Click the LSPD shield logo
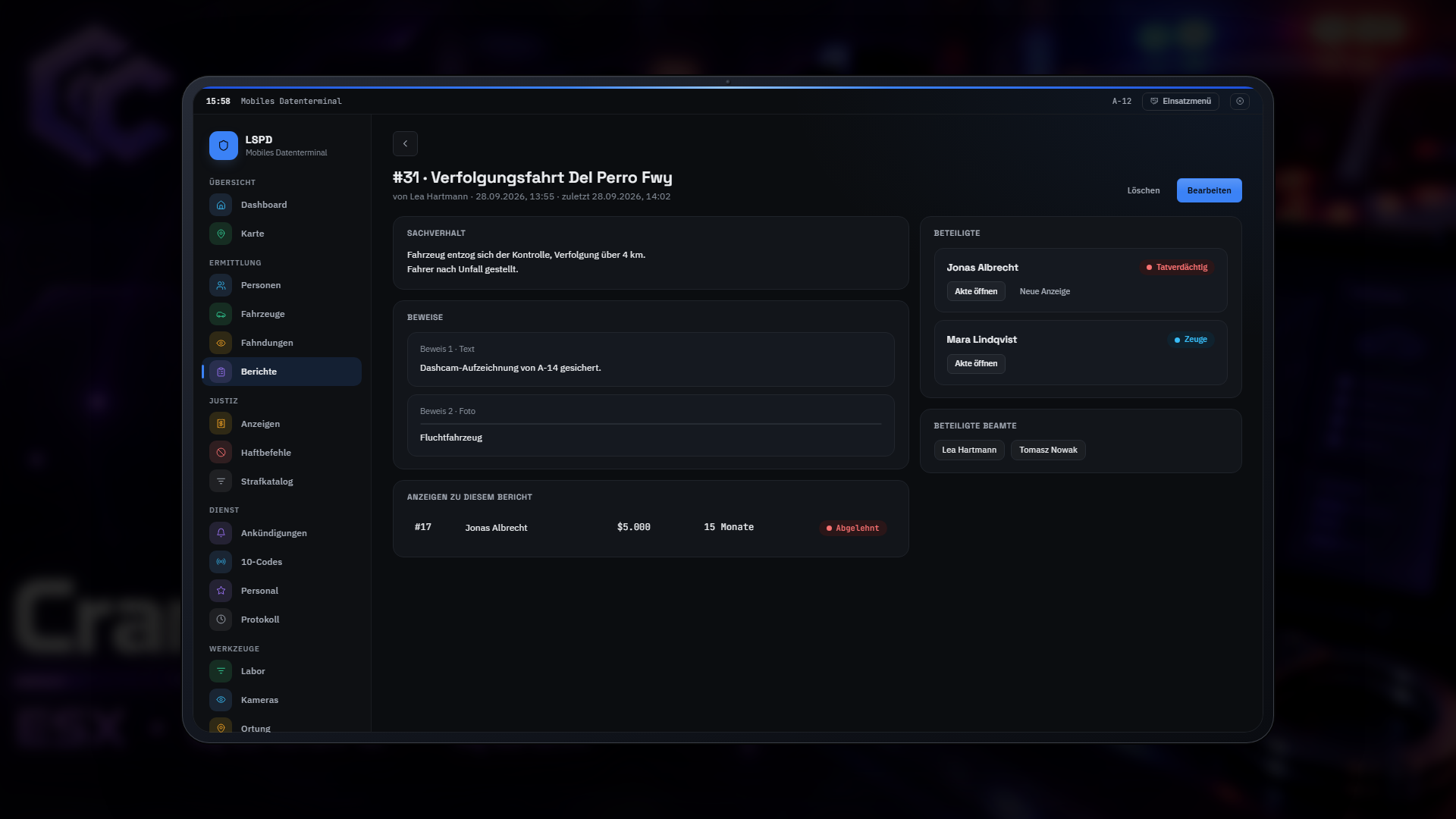The width and height of the screenshot is (1456, 819). pos(224,146)
